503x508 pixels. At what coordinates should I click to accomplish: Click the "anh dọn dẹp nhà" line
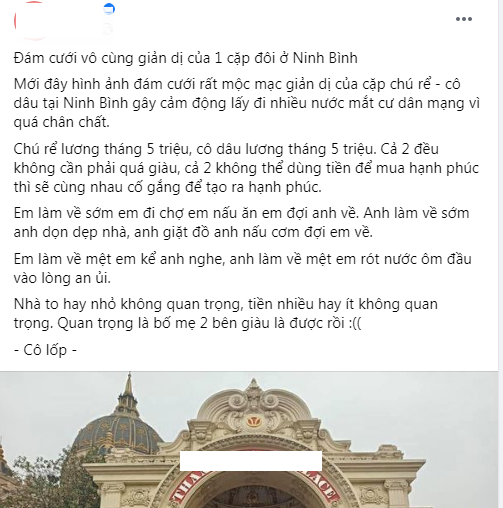193,232
